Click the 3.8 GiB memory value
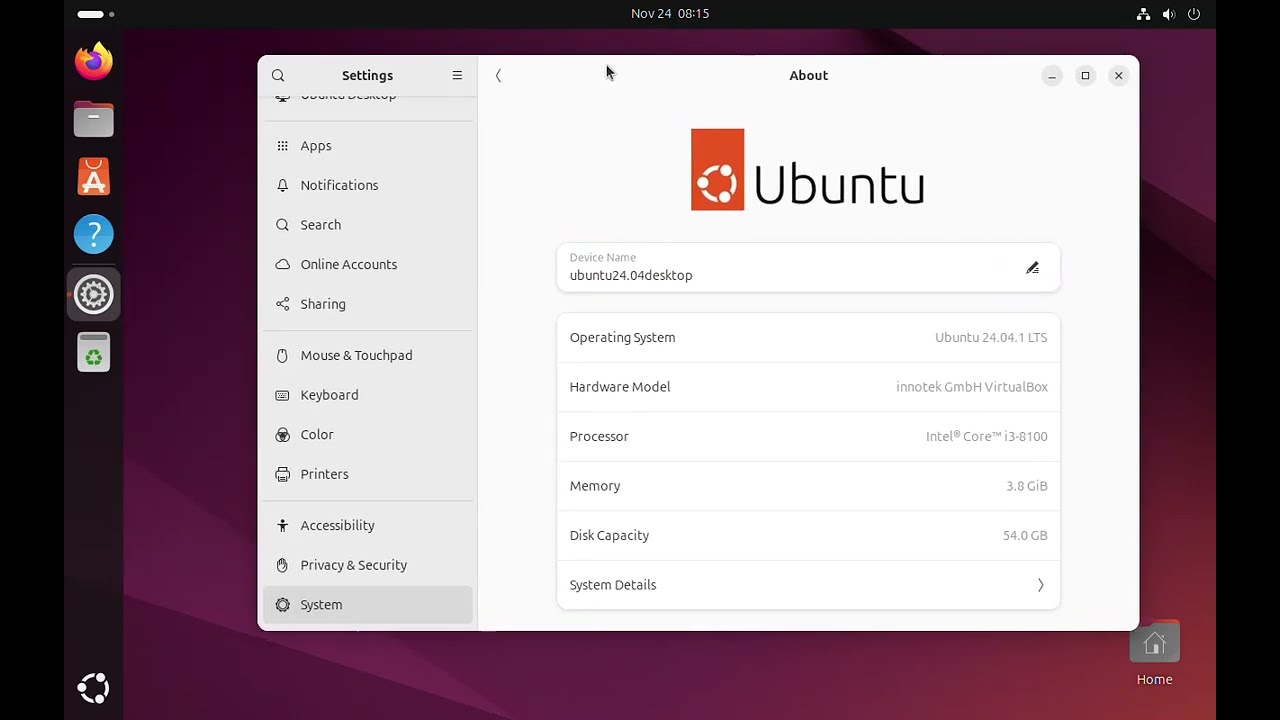This screenshot has height=720, width=1280. coord(1027,486)
